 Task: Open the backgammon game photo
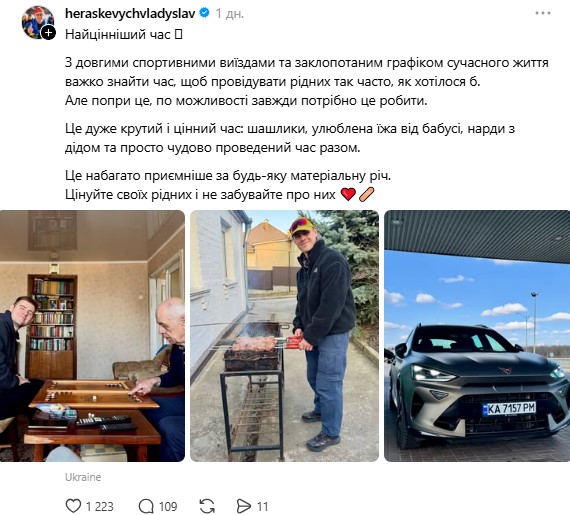(x=92, y=336)
